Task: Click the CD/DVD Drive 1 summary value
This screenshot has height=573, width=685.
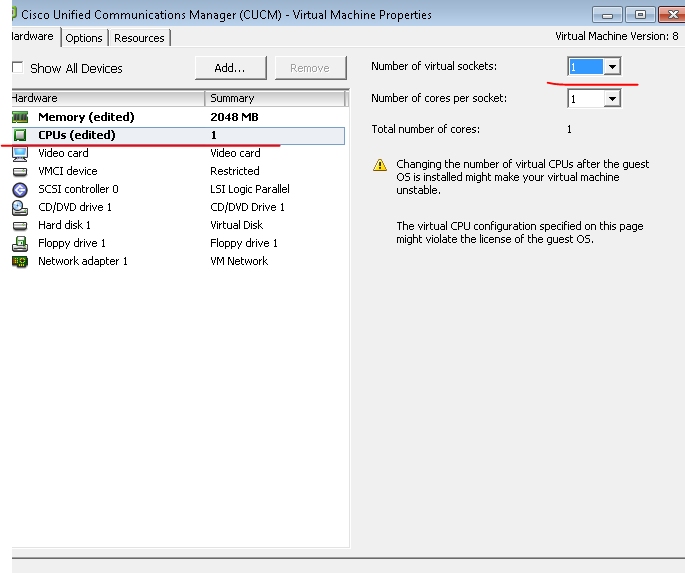Action: [247, 207]
